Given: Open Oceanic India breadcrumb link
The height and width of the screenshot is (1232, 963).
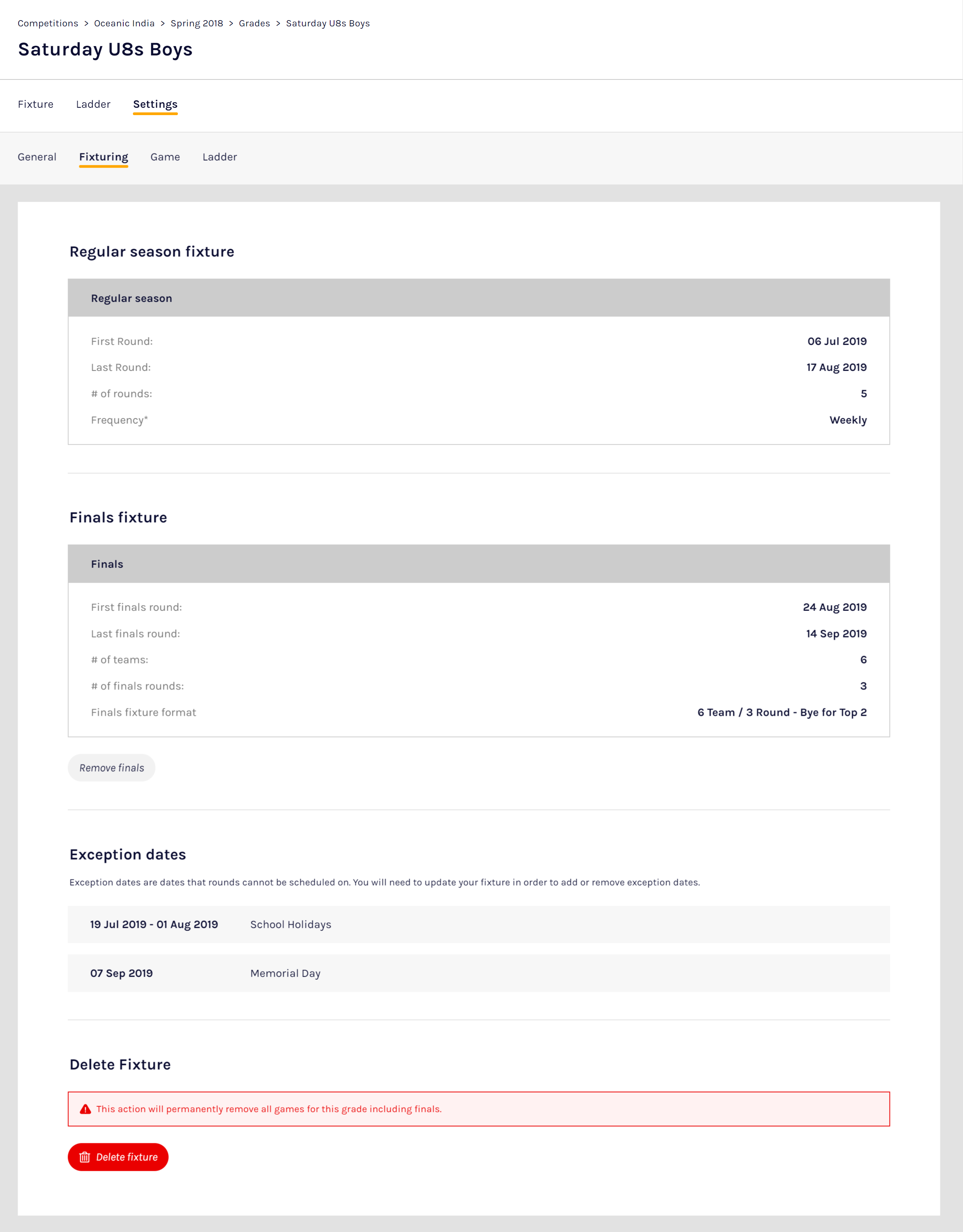Looking at the screenshot, I should [x=124, y=23].
